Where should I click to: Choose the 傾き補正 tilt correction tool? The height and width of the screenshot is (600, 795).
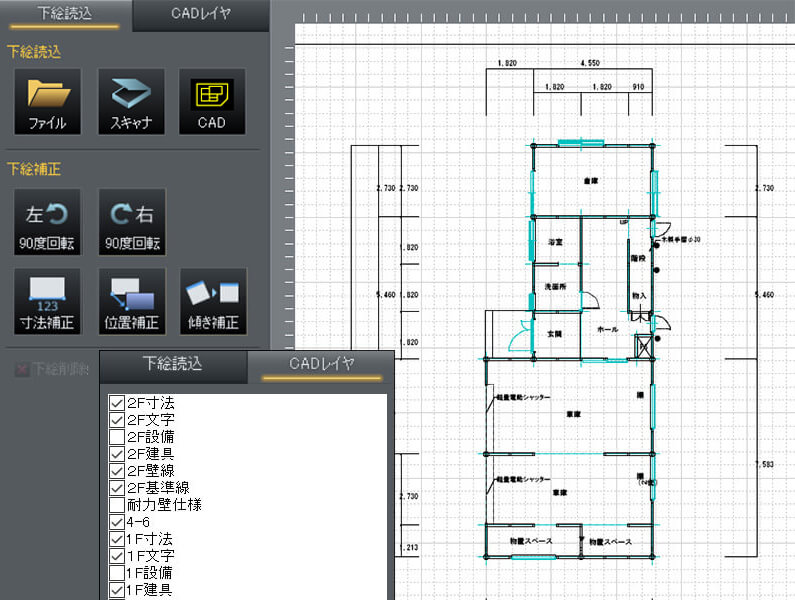coord(211,302)
